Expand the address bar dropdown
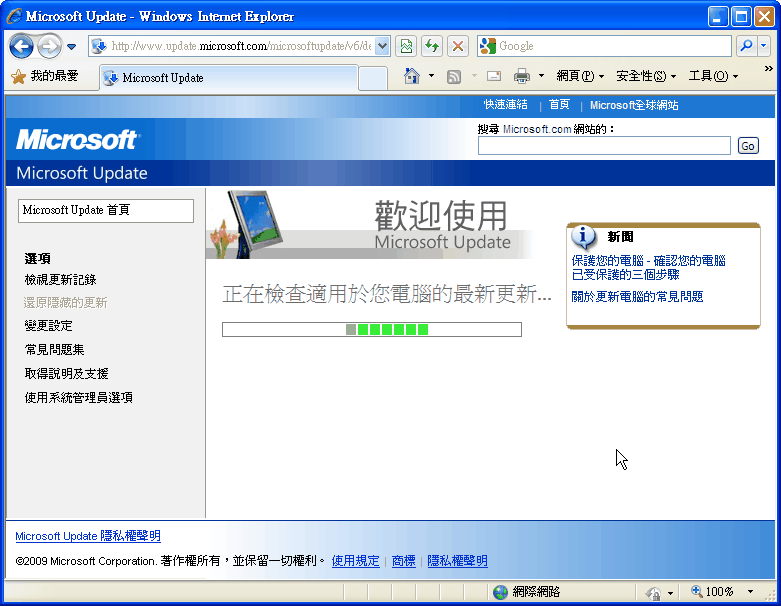 382,46
